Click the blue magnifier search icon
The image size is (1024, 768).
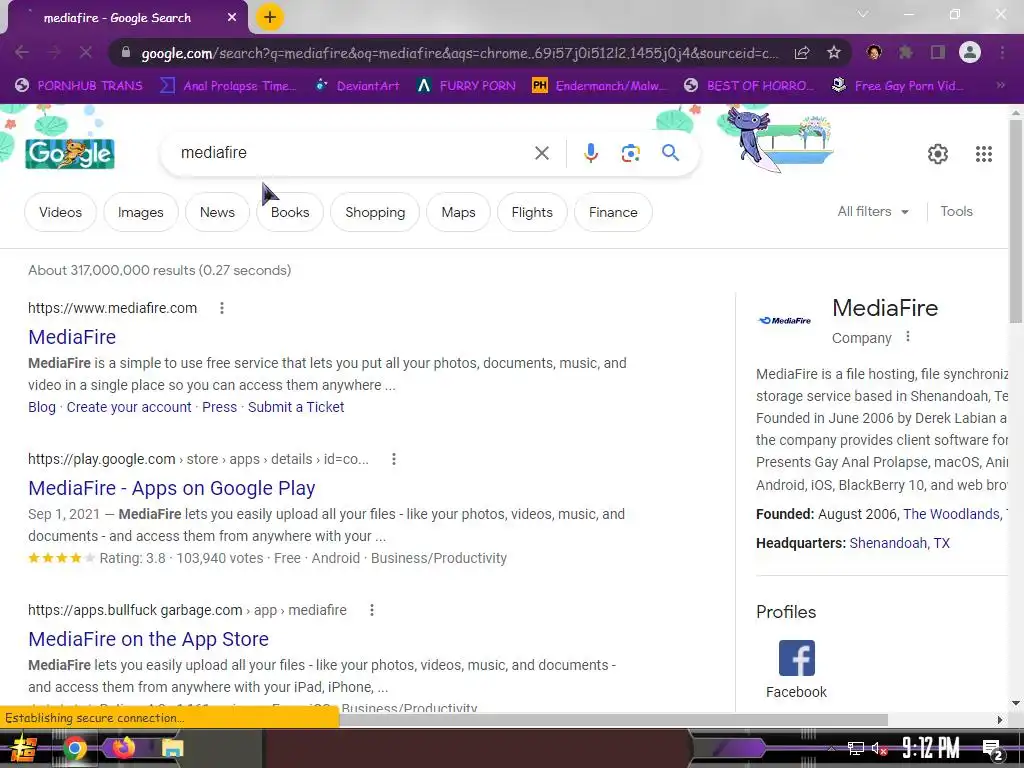[670, 153]
